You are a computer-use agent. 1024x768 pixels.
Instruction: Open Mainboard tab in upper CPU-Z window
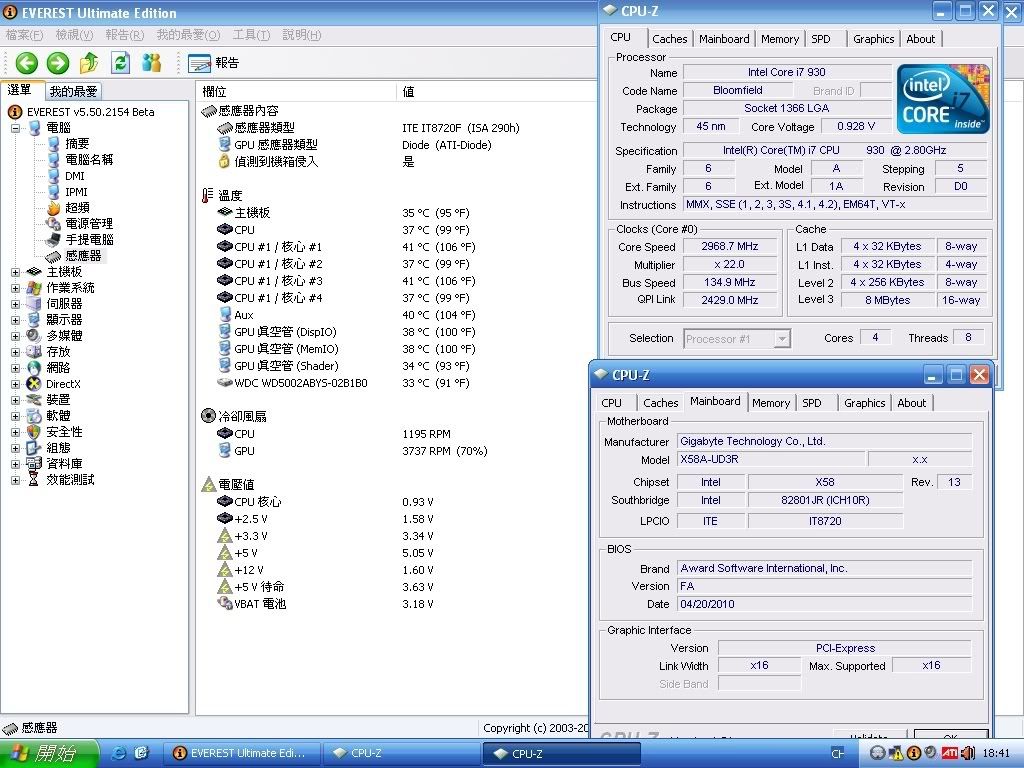click(724, 39)
